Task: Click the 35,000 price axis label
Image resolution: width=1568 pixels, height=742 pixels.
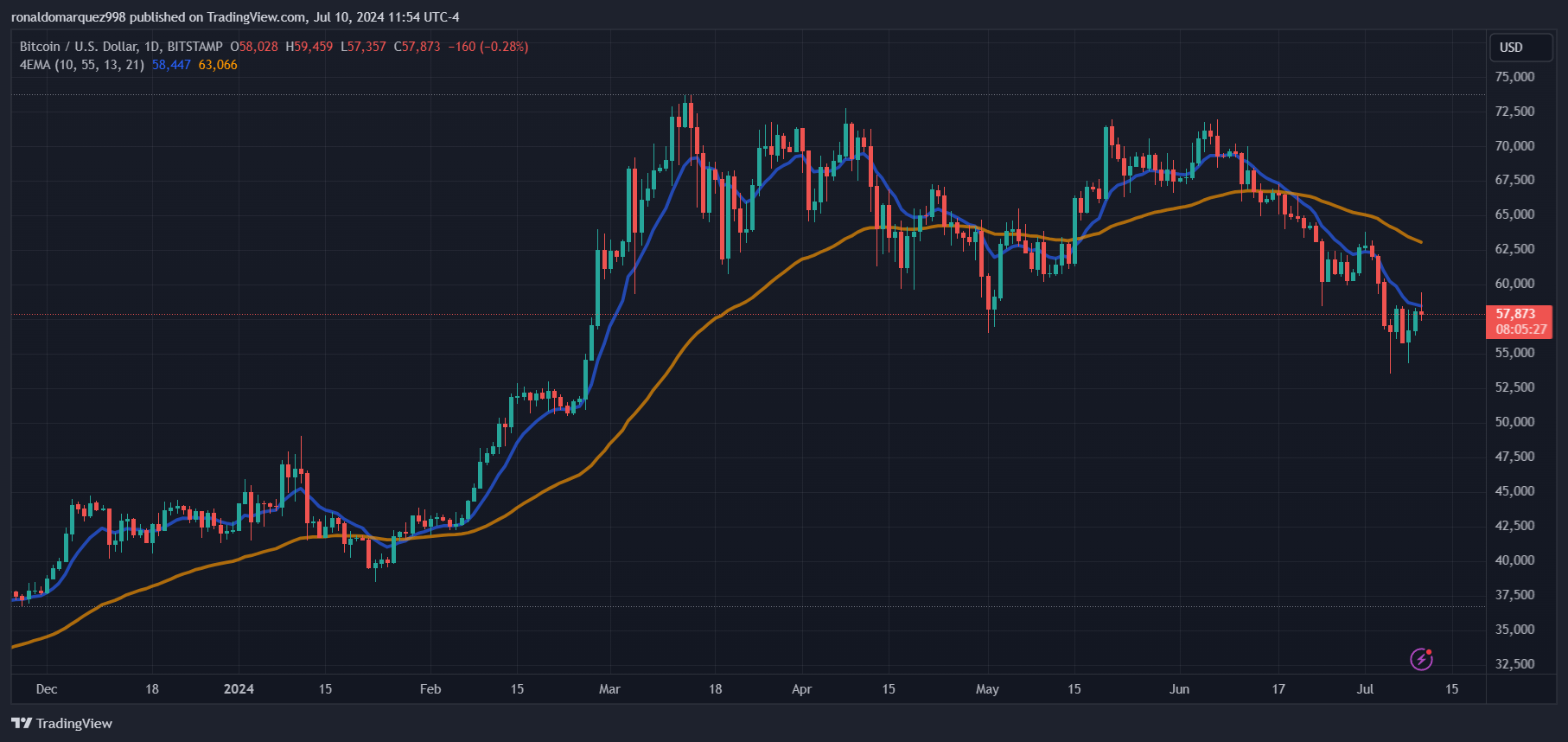Action: click(1515, 630)
